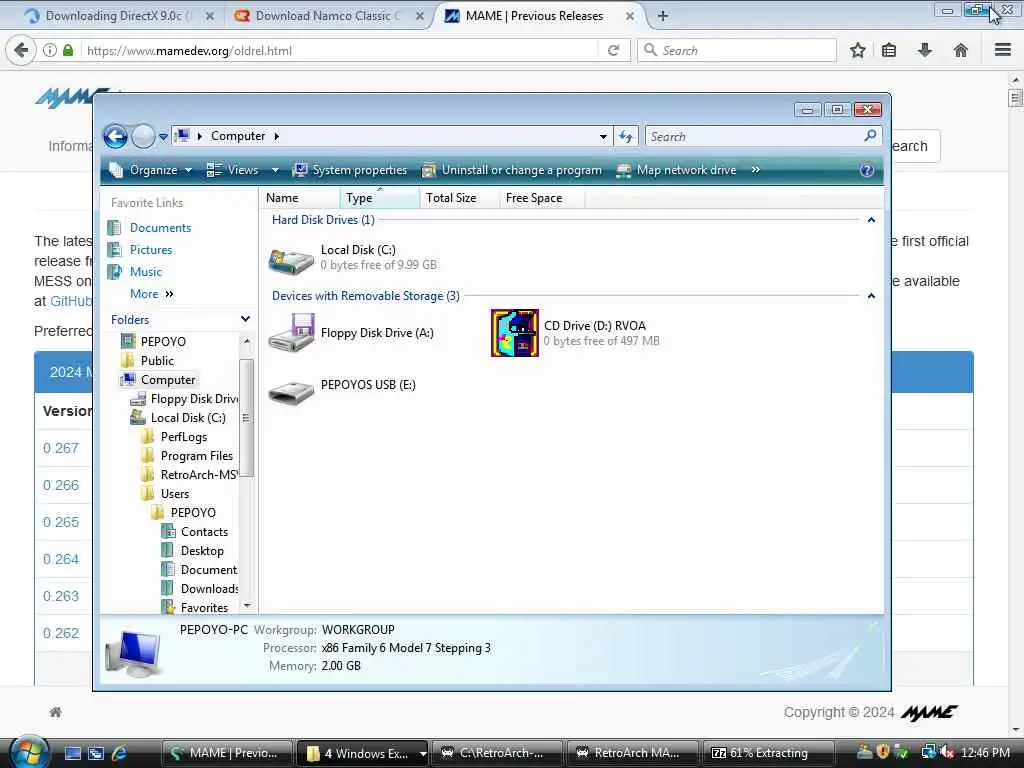
Task: Show more toolbar commands chevron
Action: pos(756,170)
